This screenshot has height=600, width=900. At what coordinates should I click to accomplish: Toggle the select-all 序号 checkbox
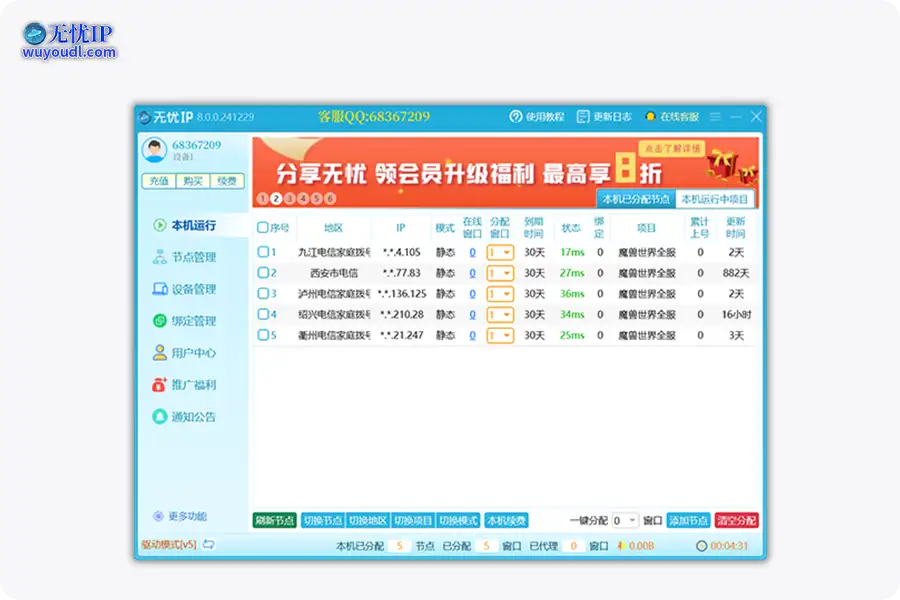[x=262, y=227]
